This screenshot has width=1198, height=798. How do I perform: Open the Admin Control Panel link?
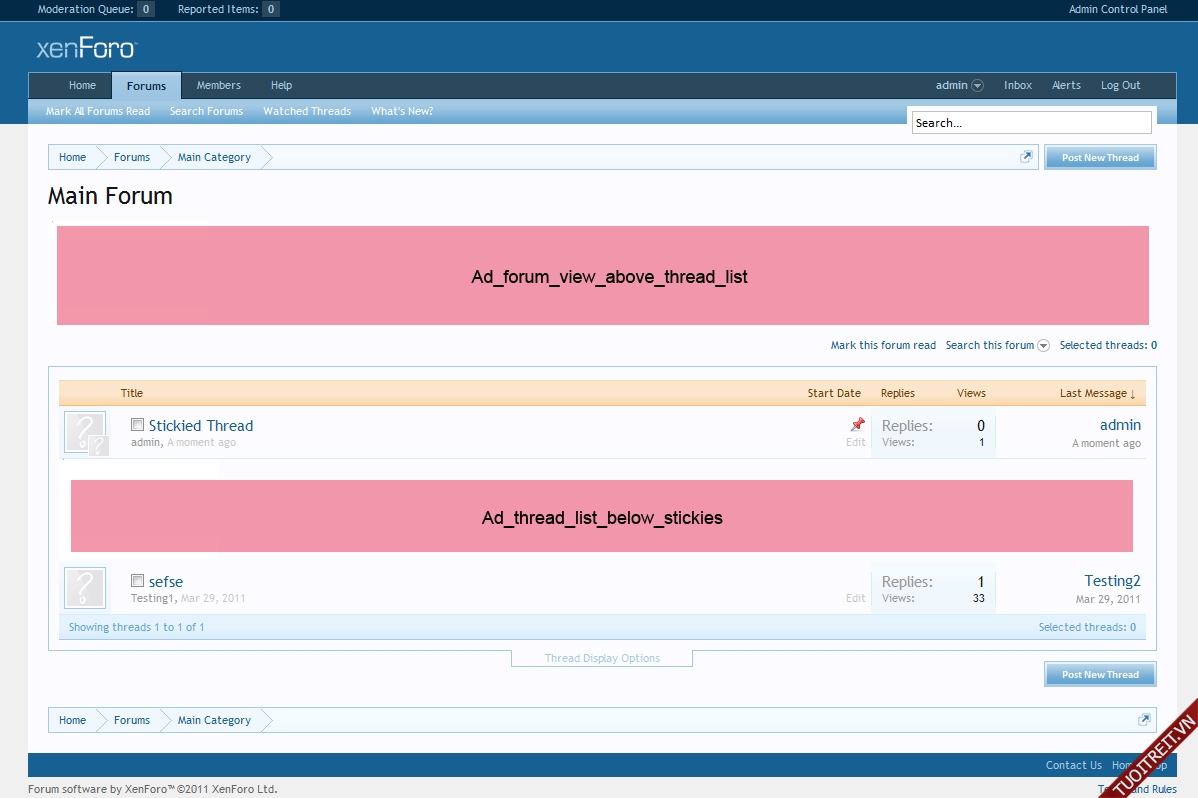1117,10
